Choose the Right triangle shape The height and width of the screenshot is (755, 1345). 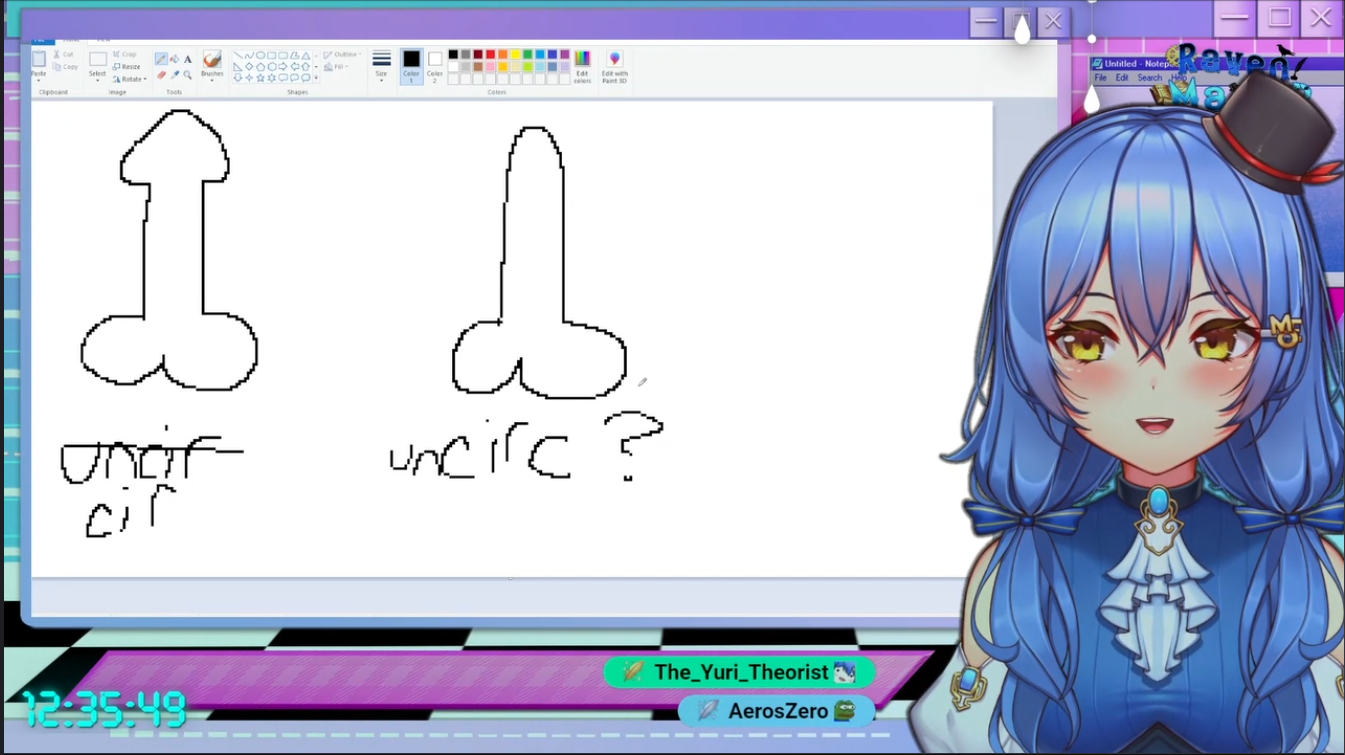point(238,67)
